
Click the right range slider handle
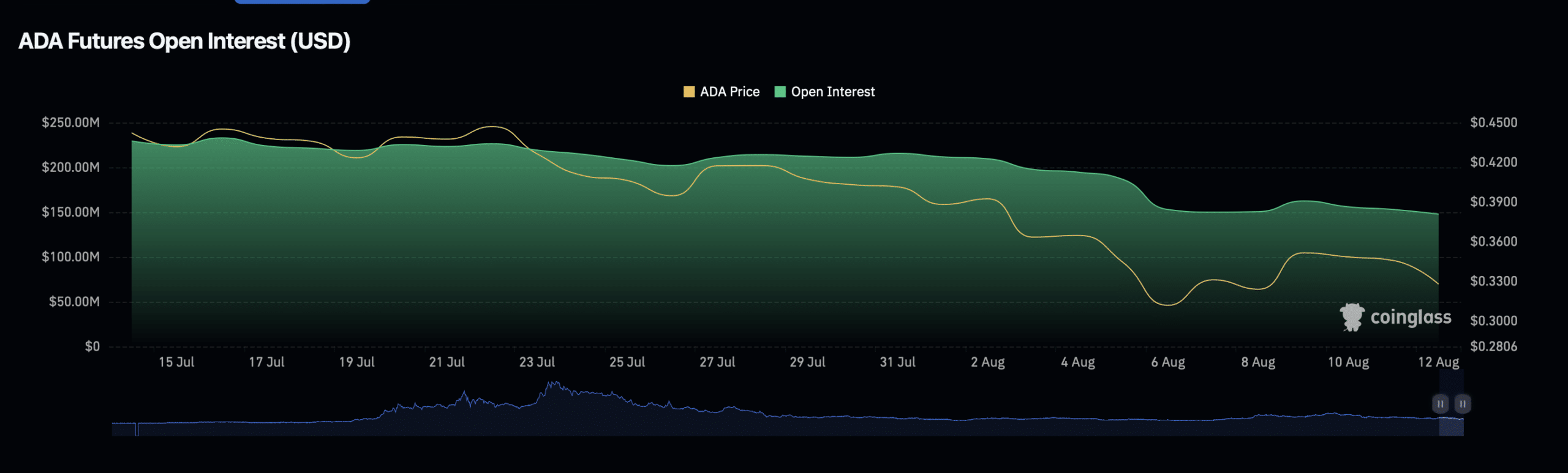[x=1462, y=404]
